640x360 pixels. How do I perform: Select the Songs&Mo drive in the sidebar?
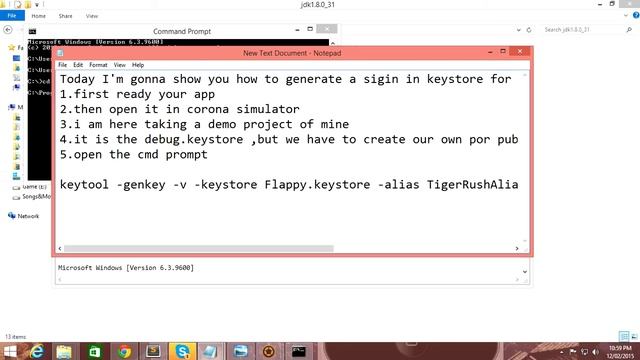coord(36,197)
